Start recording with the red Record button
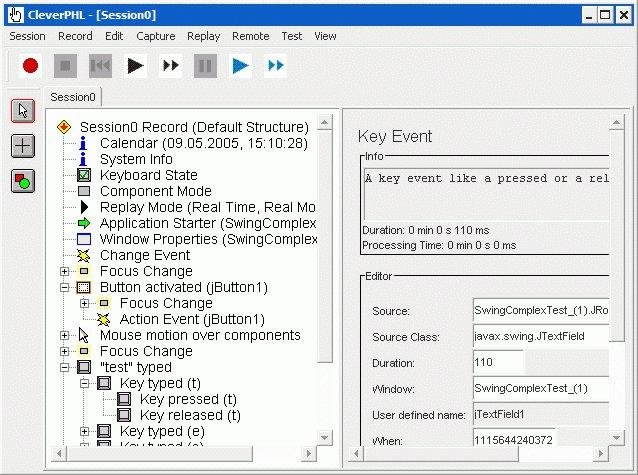The height and width of the screenshot is (475, 638). coord(31,66)
